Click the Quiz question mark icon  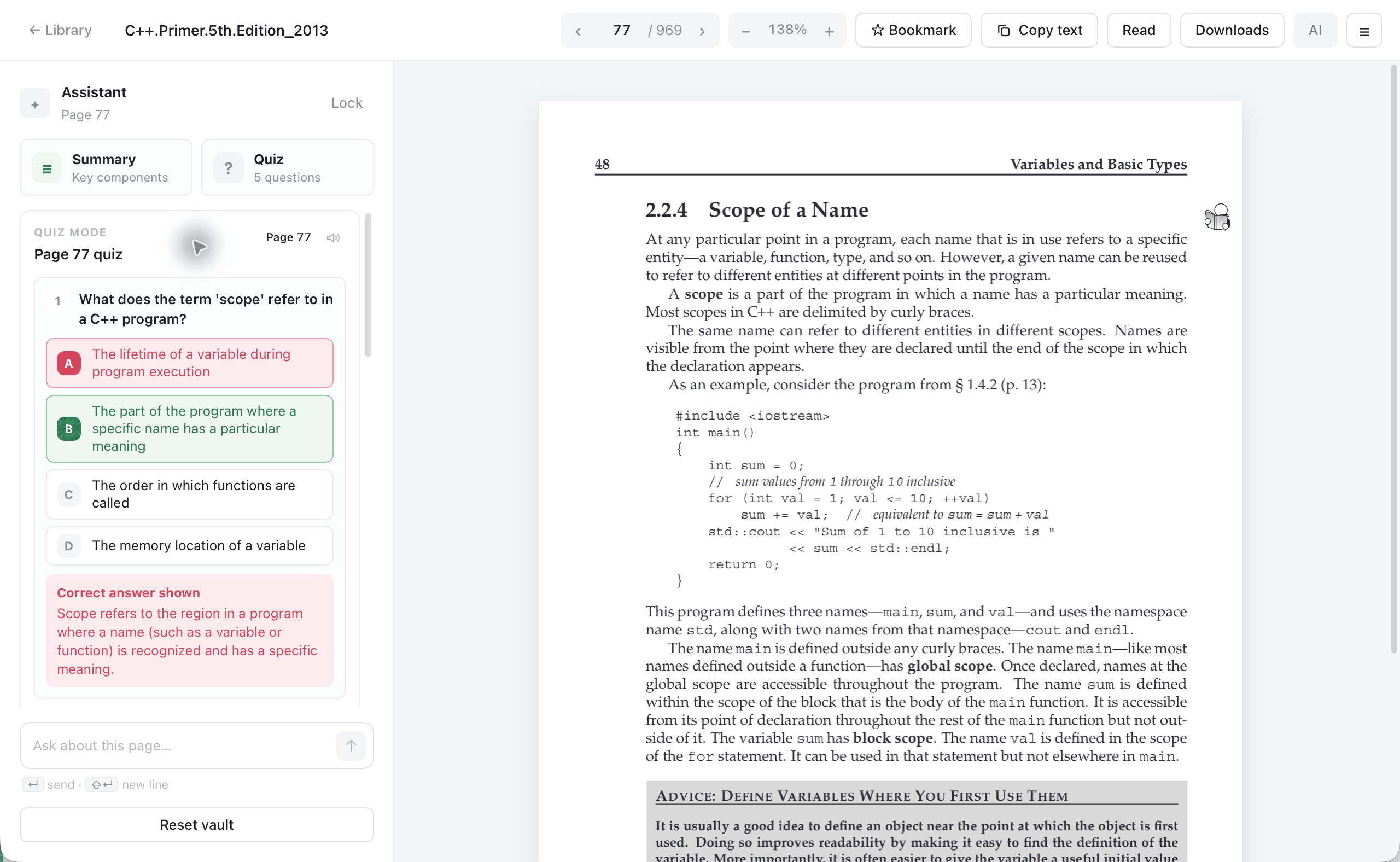click(228, 168)
